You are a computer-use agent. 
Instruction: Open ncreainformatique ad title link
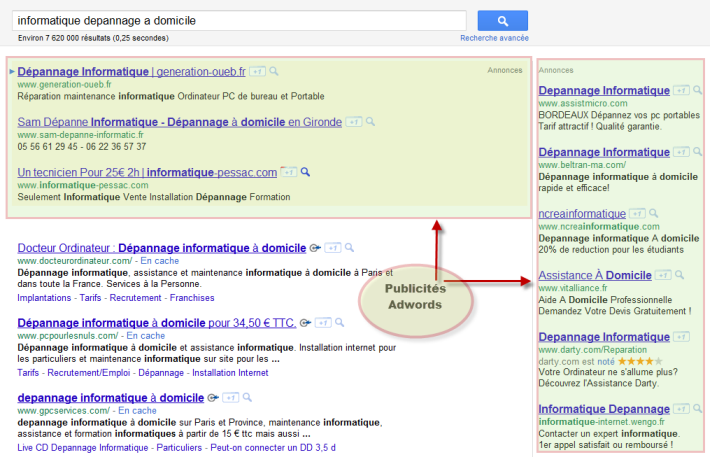pyautogui.click(x=582, y=213)
